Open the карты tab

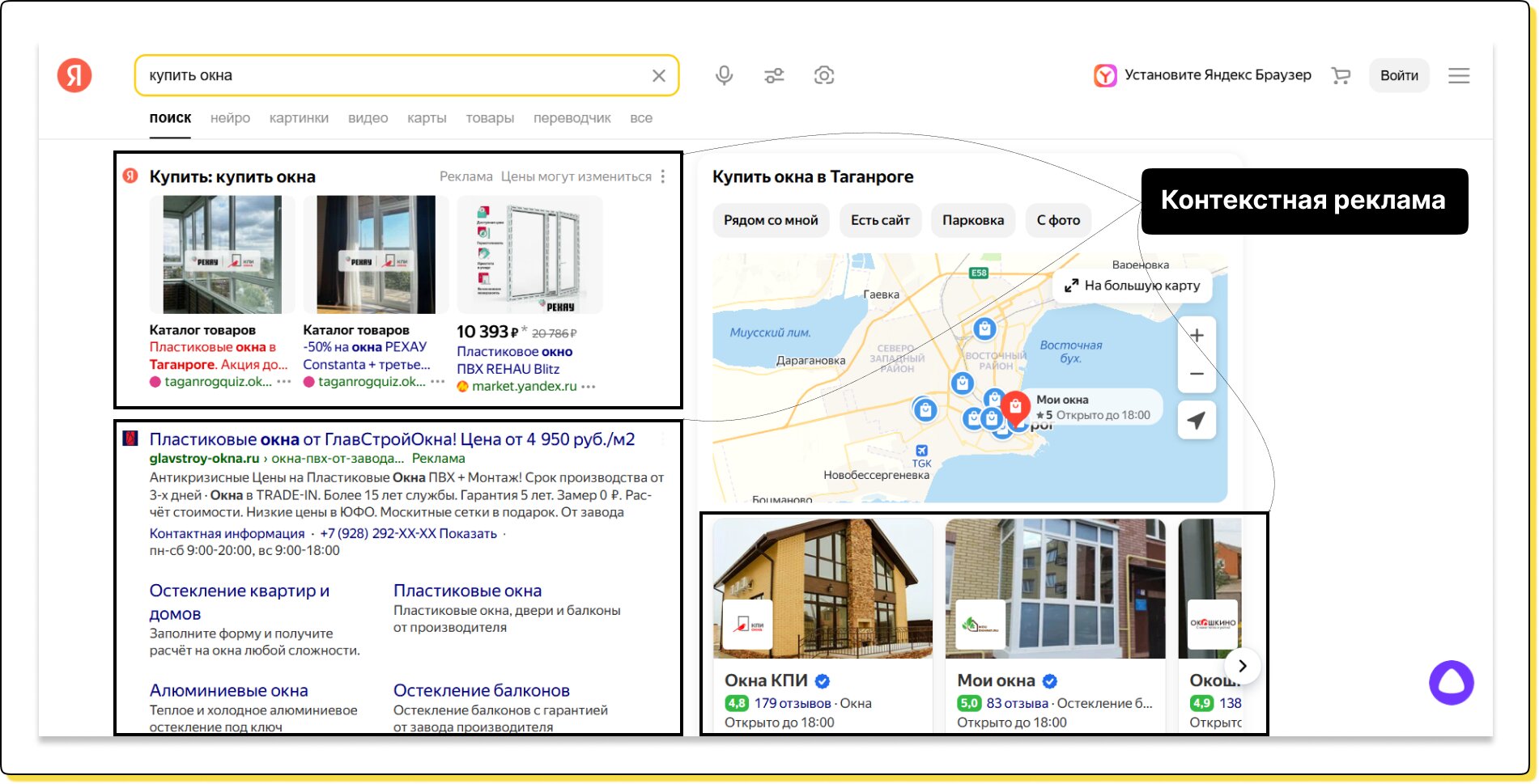tap(427, 118)
